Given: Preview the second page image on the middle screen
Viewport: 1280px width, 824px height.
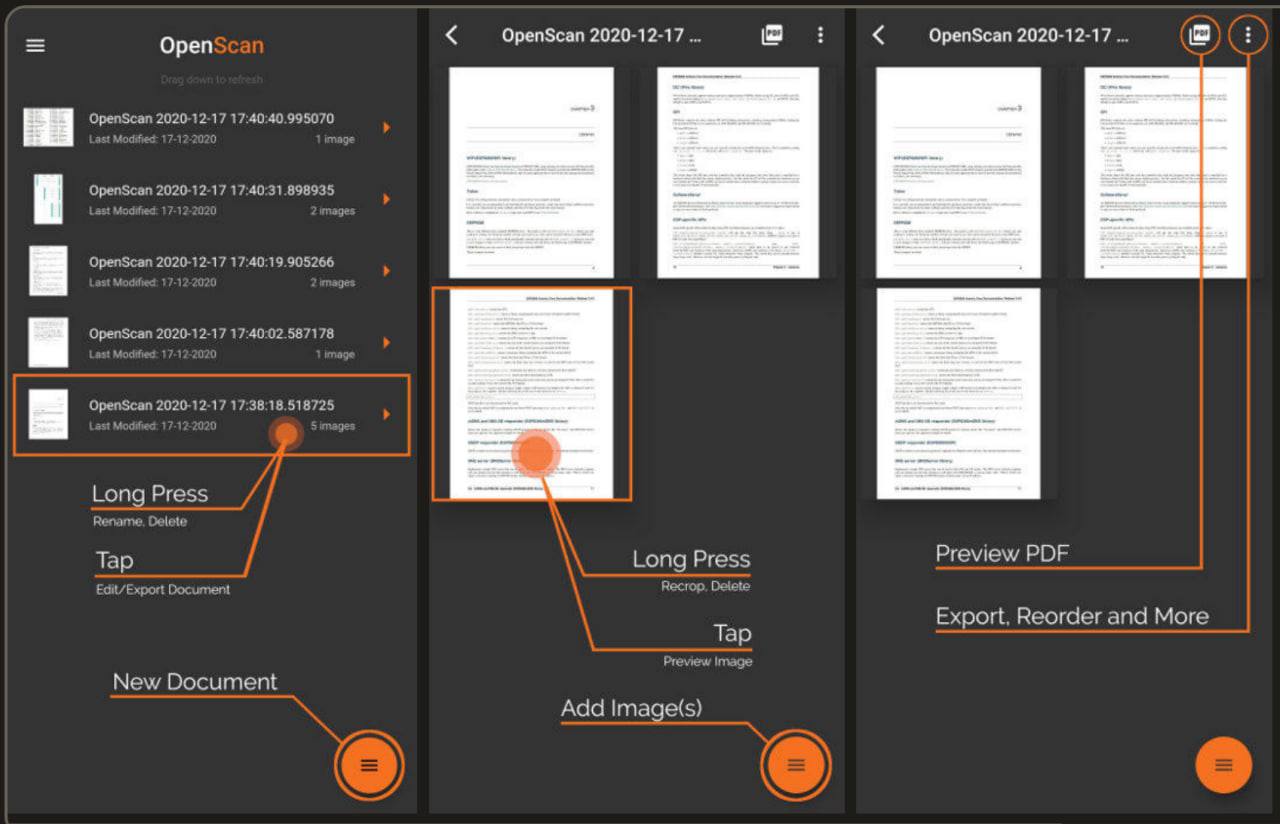Looking at the screenshot, I should [738, 173].
